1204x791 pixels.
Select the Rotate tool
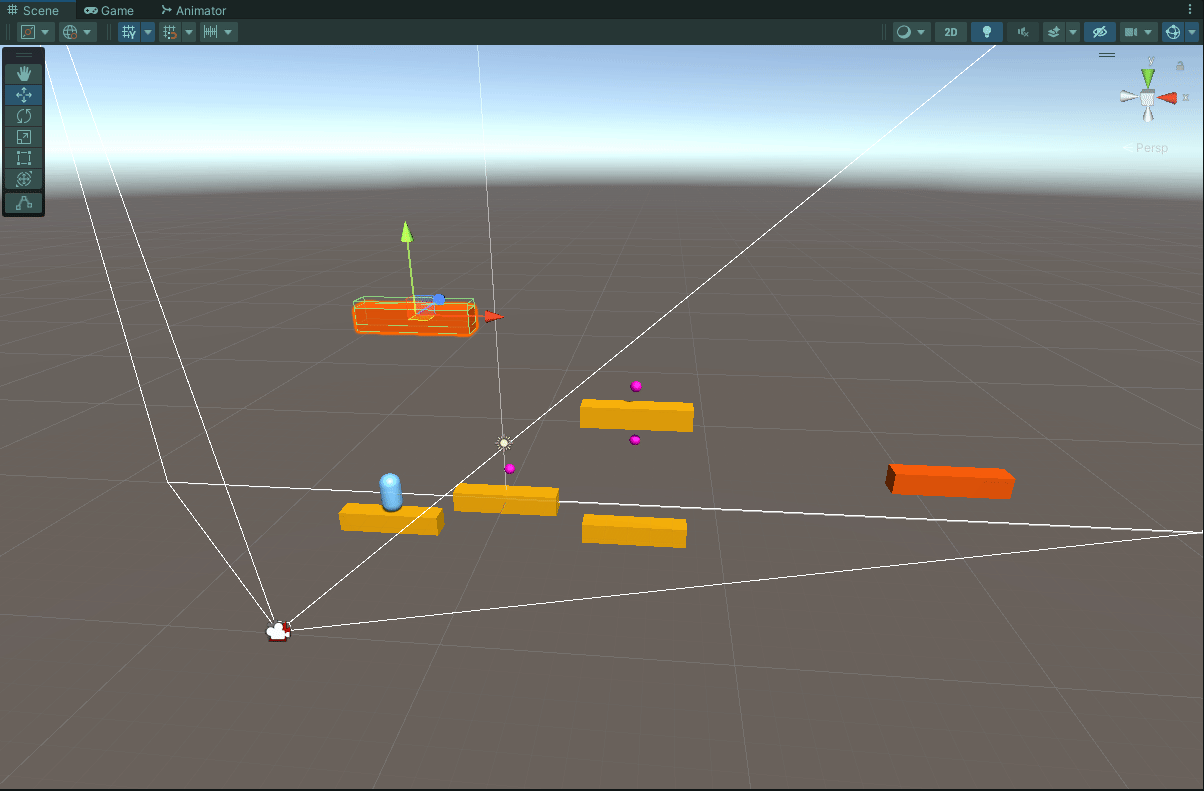click(23, 115)
